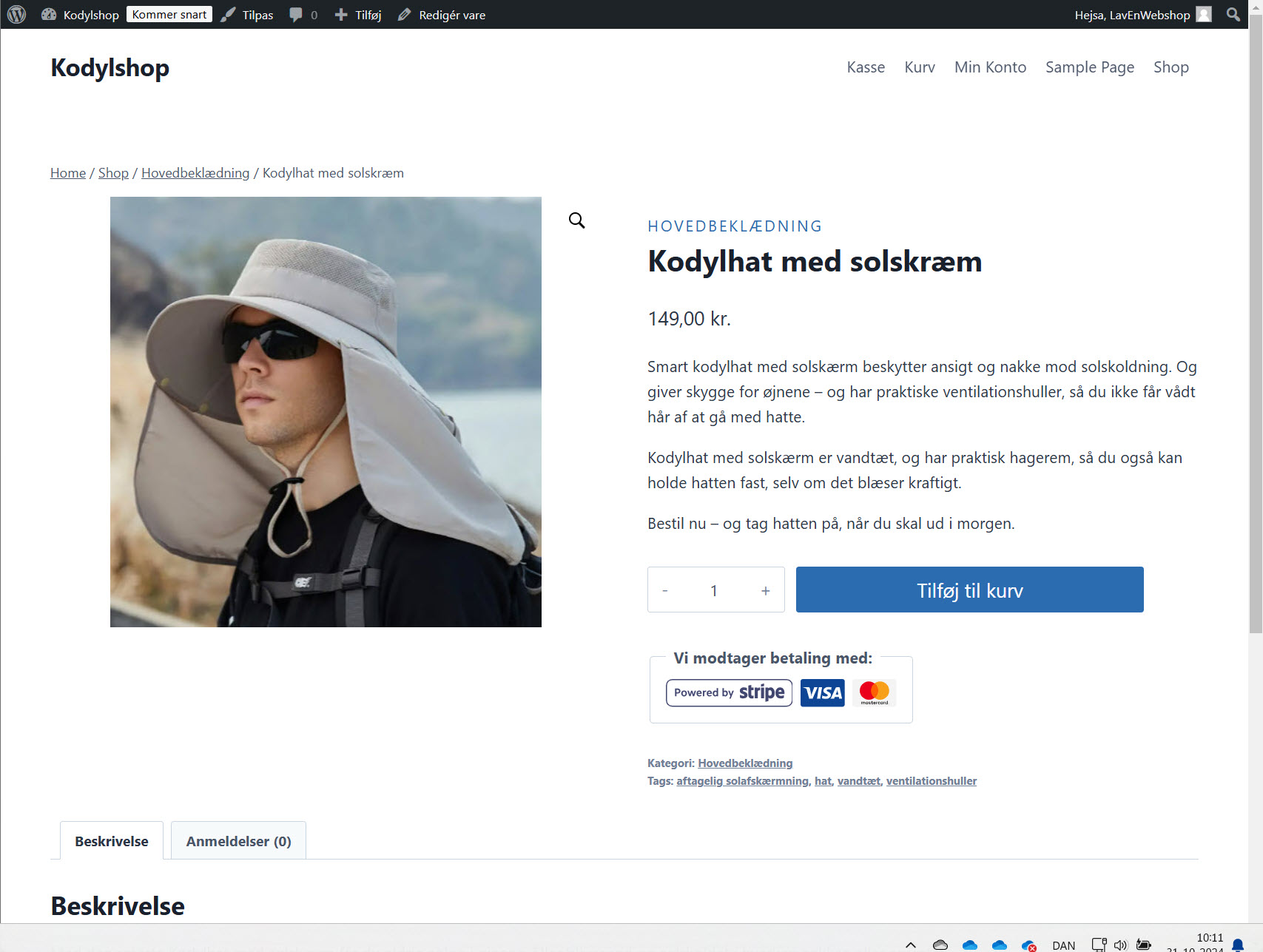Click the WordPress logo in admin bar
The height and width of the screenshot is (952, 1263).
(x=16, y=14)
